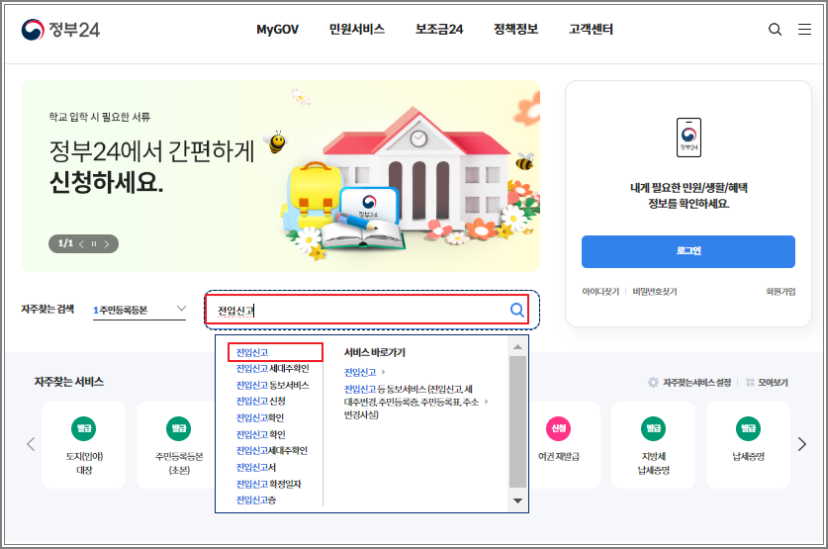Image resolution: width=828 pixels, height=549 pixels.
Task: Click the suggestion list scrollbar thumb
Action: pyautogui.click(x=518, y=421)
